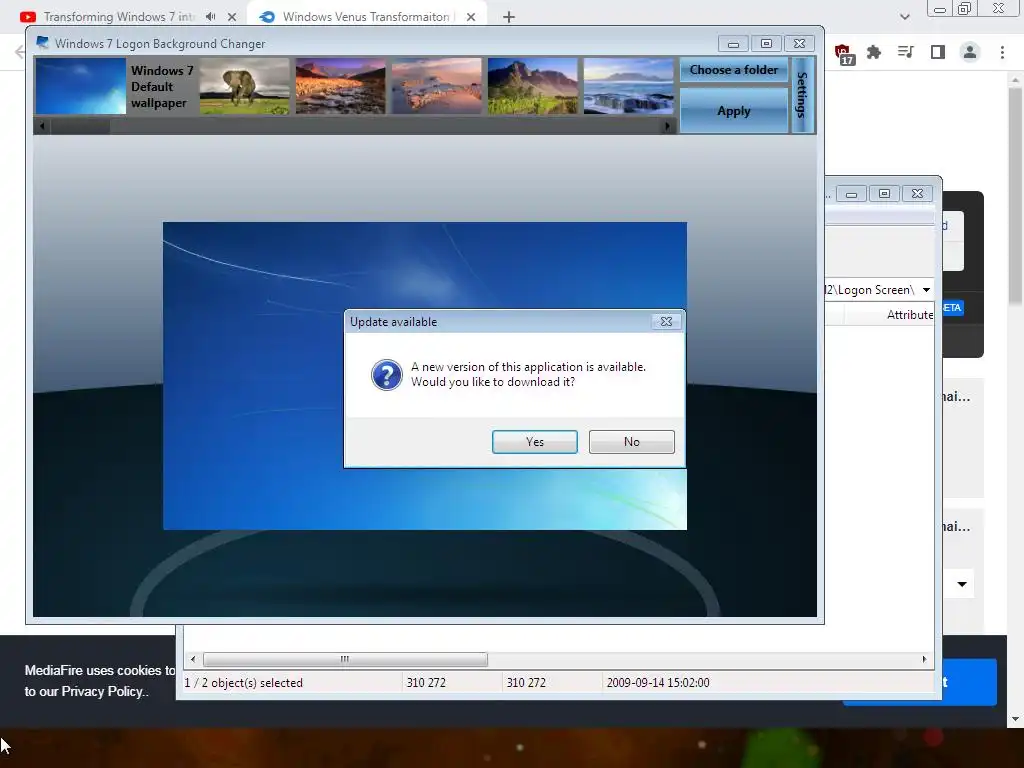1024x768 pixels.
Task: Switch to Windows Venus Transformation tab
Action: [366, 17]
